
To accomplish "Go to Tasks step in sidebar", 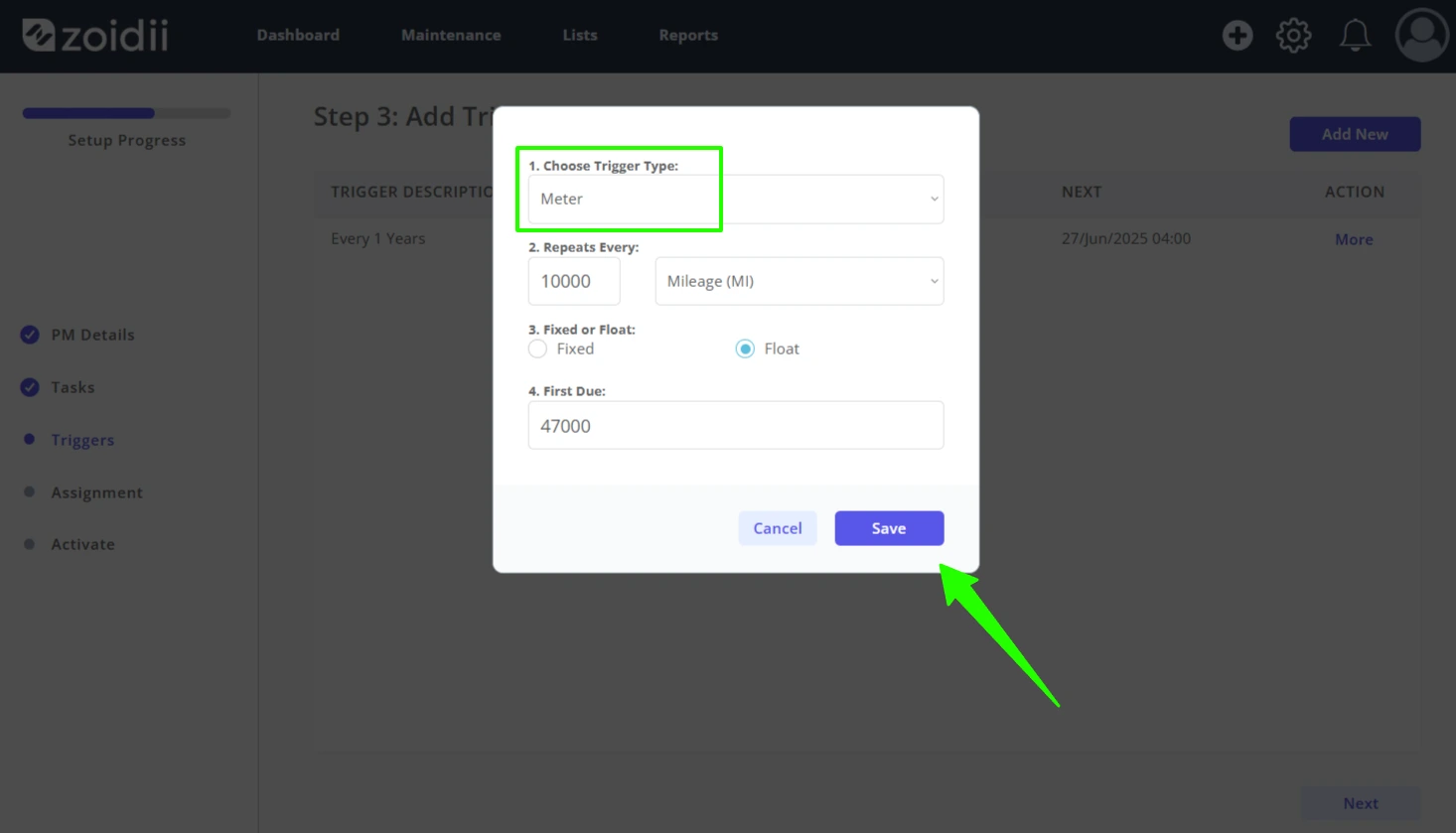I will pyautogui.click(x=73, y=387).
